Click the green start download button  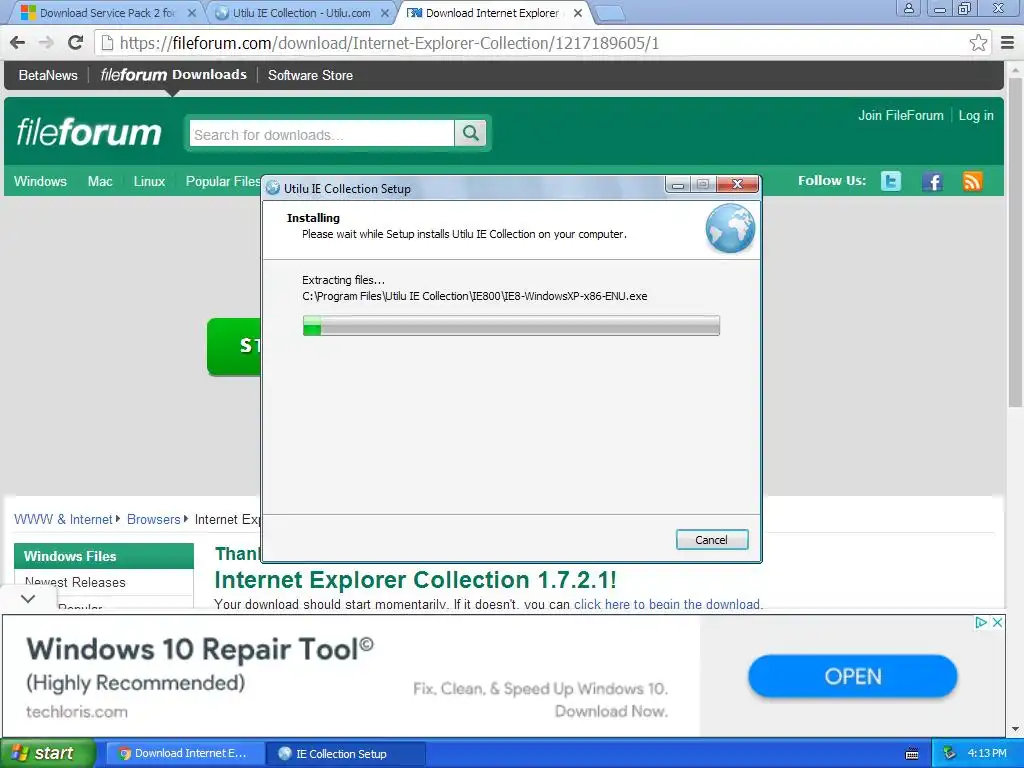tap(234, 346)
